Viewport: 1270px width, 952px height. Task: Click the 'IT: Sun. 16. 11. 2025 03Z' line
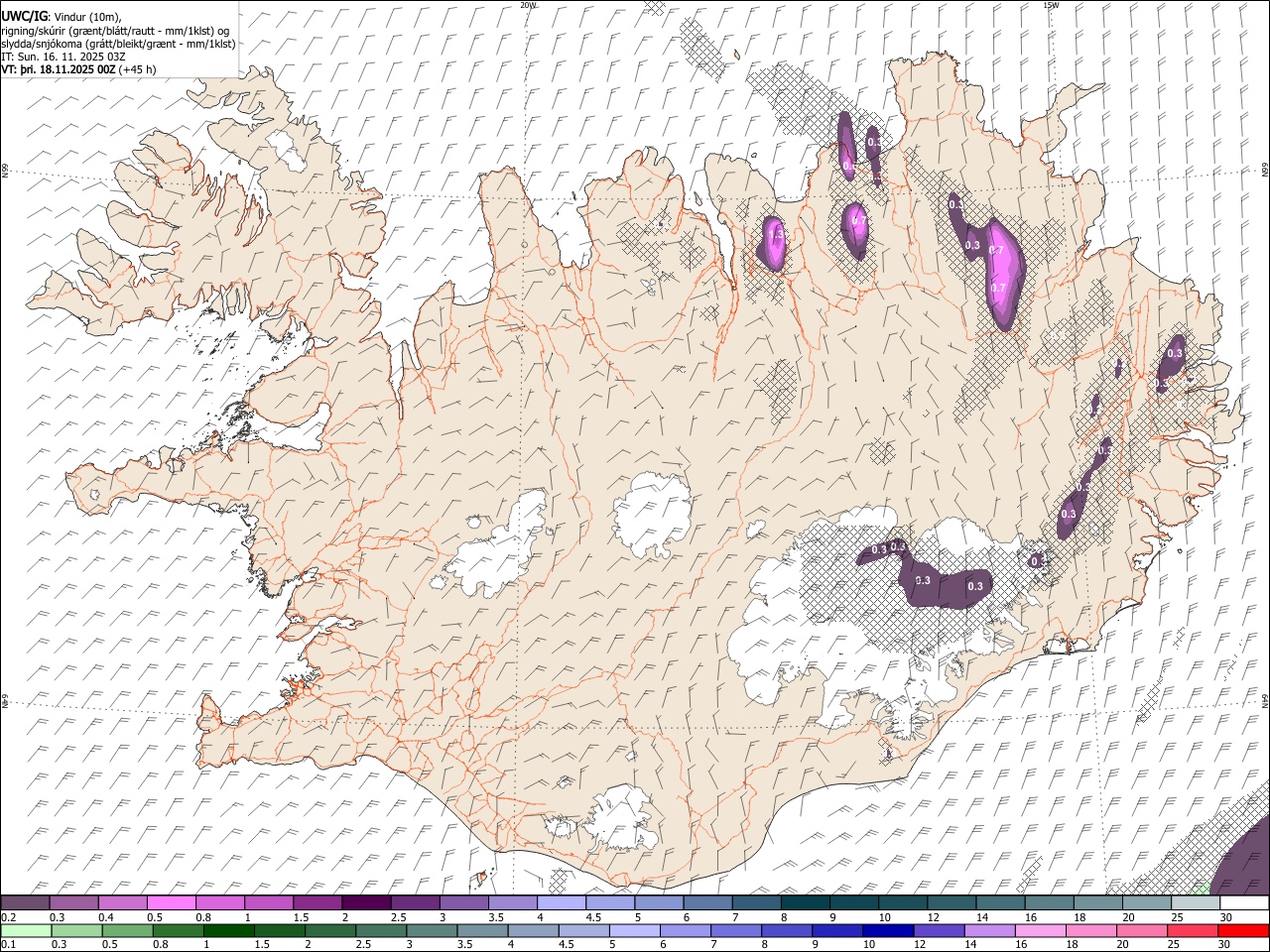63,57
